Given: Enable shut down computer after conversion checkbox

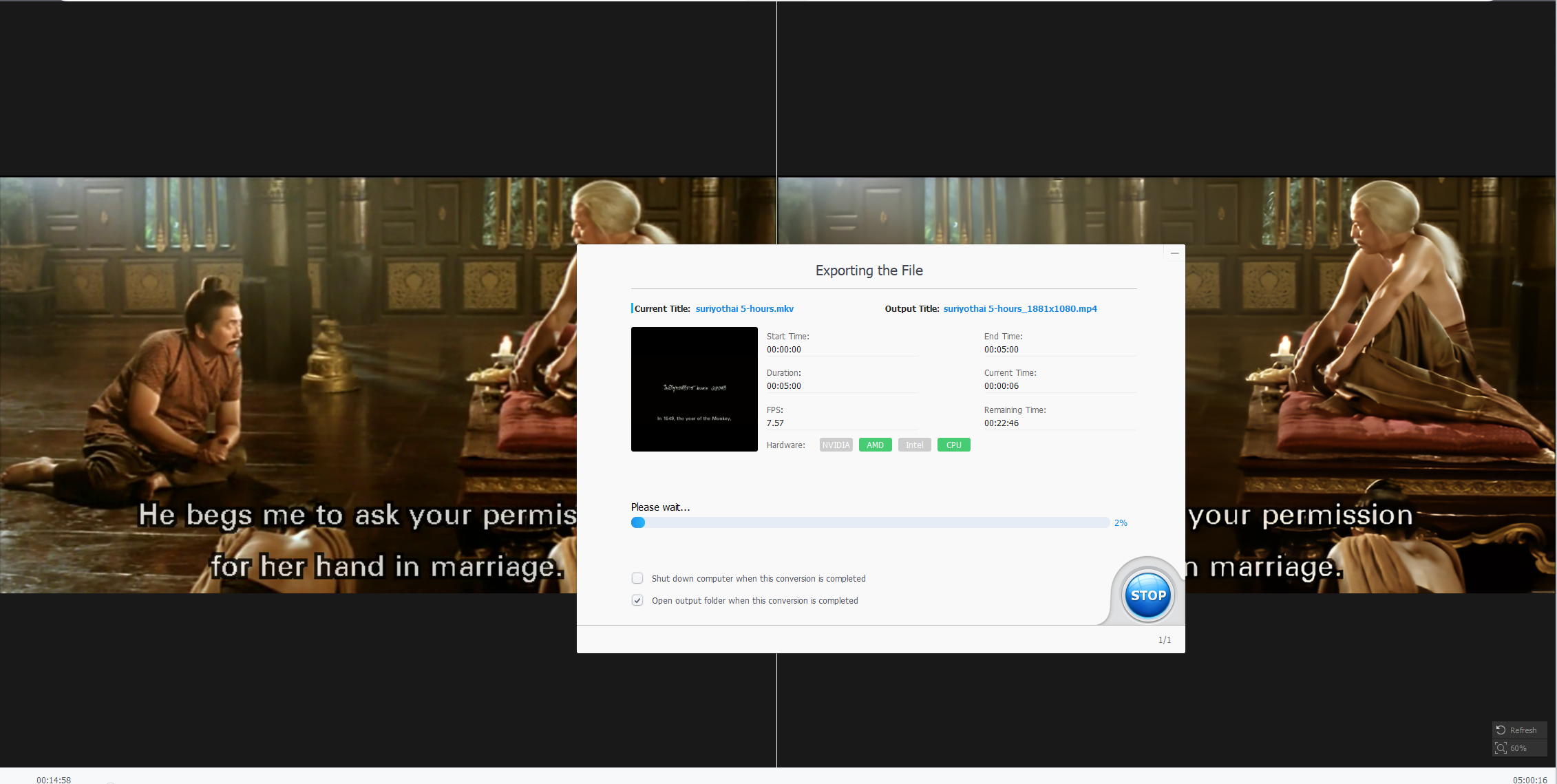Looking at the screenshot, I should point(637,578).
